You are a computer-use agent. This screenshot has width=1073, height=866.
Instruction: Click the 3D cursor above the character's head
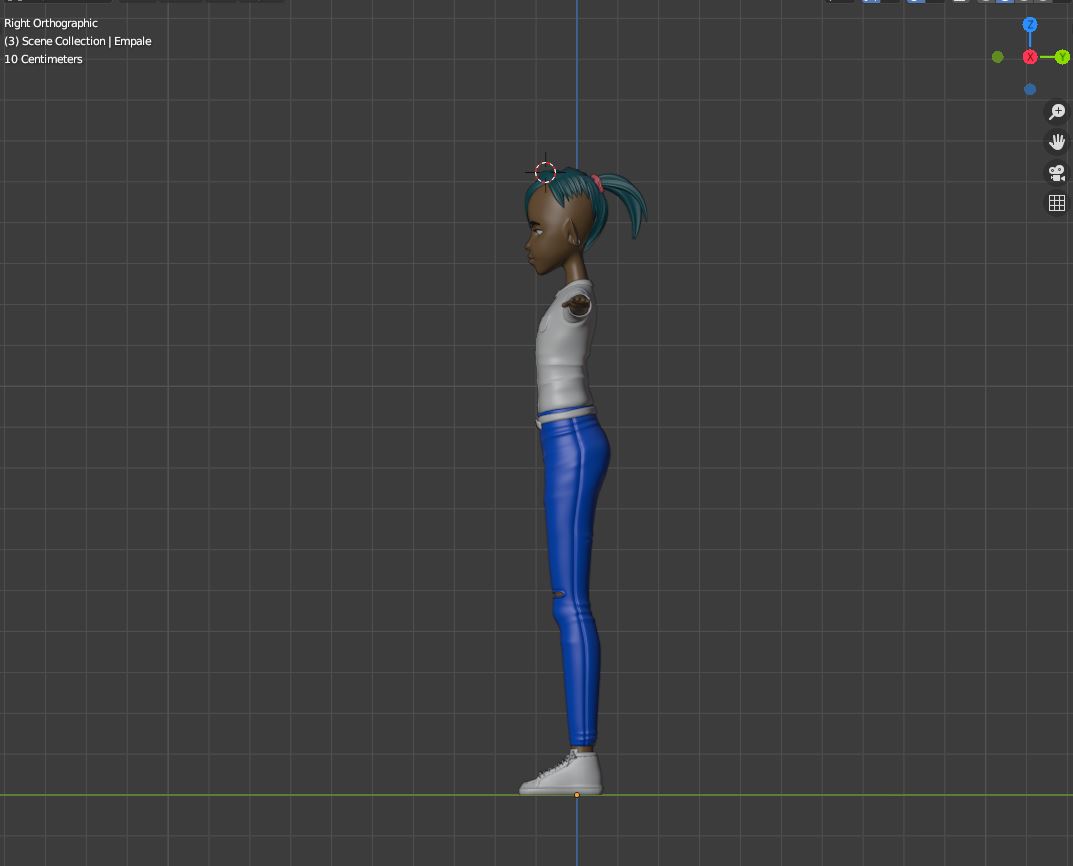tap(545, 173)
